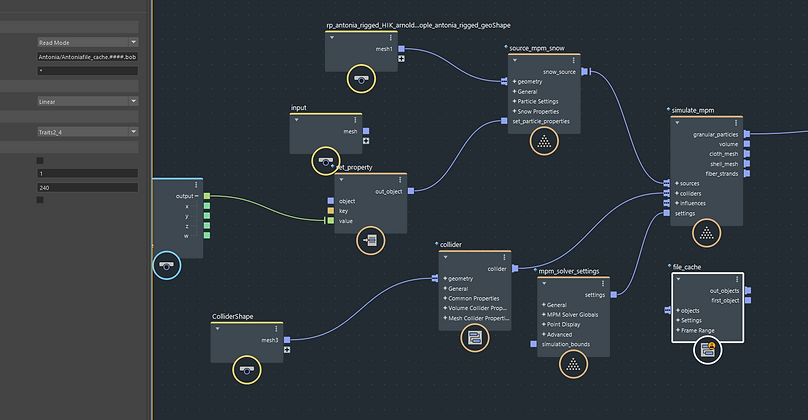808x420 pixels.
Task: Collapse the collider node with its arrow
Action: pyautogui.click(x=446, y=257)
